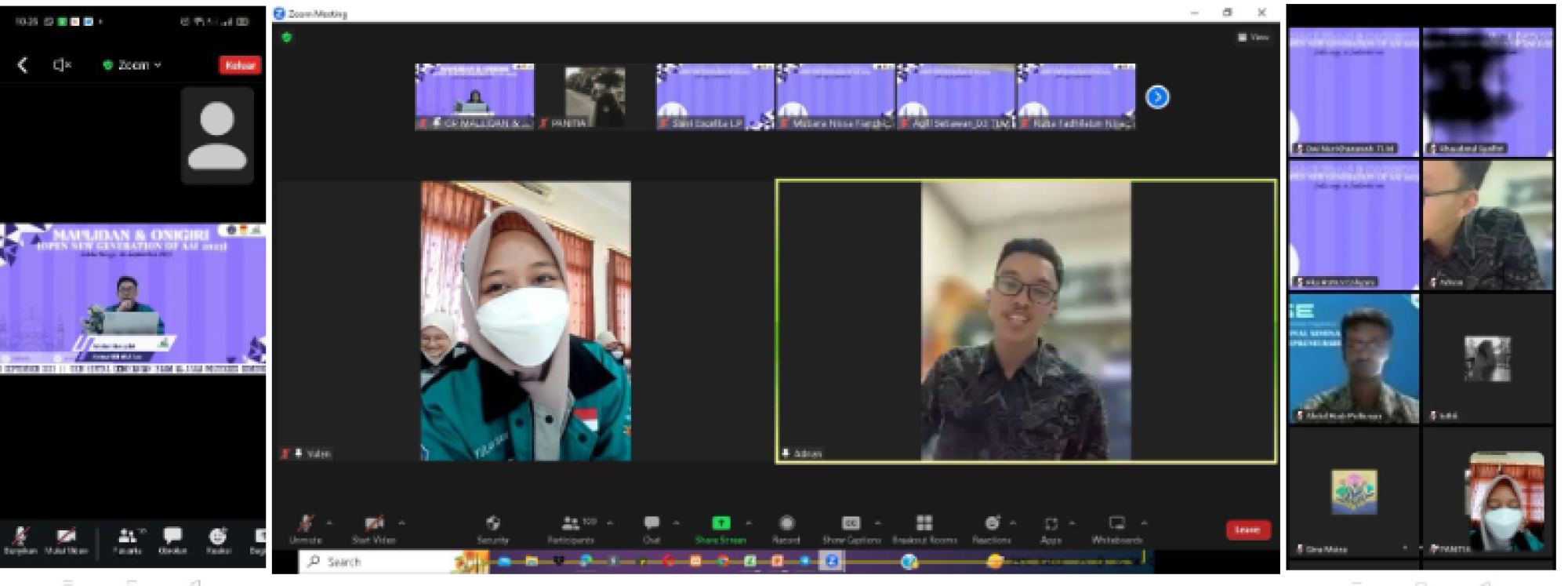Open the Apps icon in toolbar
This screenshot has height=586, width=1568.
tap(1051, 524)
